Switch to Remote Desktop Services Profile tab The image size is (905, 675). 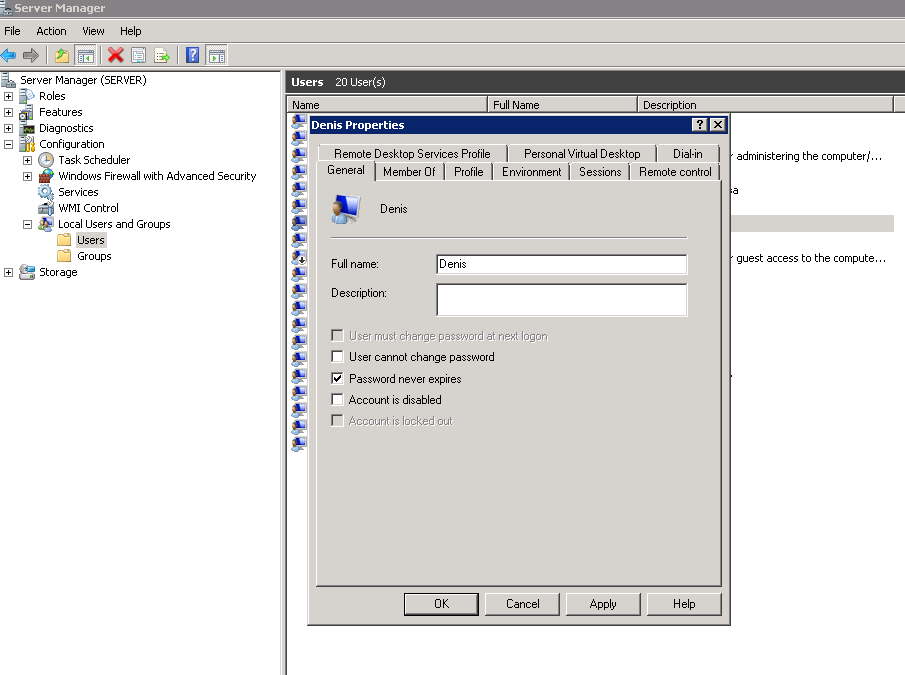[x=412, y=153]
